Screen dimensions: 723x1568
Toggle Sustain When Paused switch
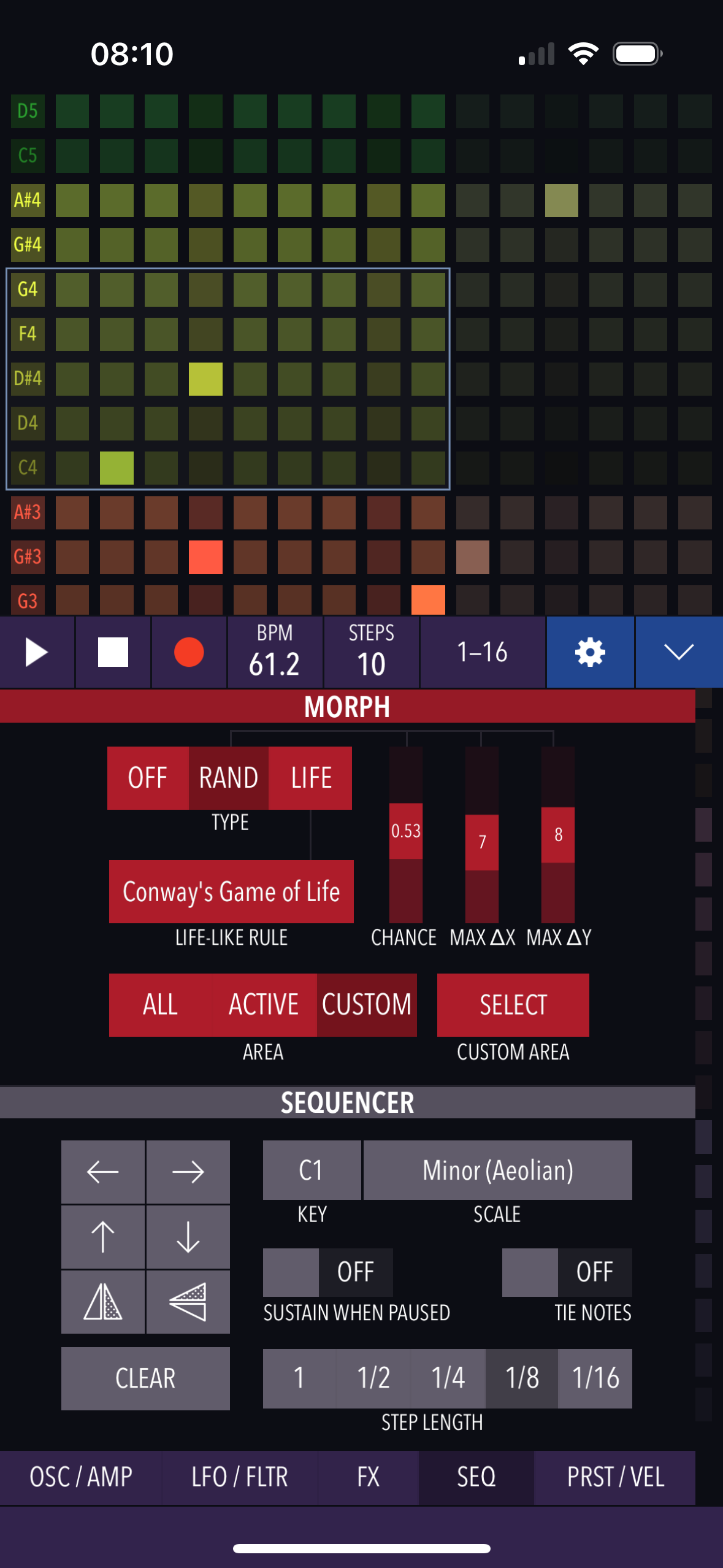[328, 1272]
